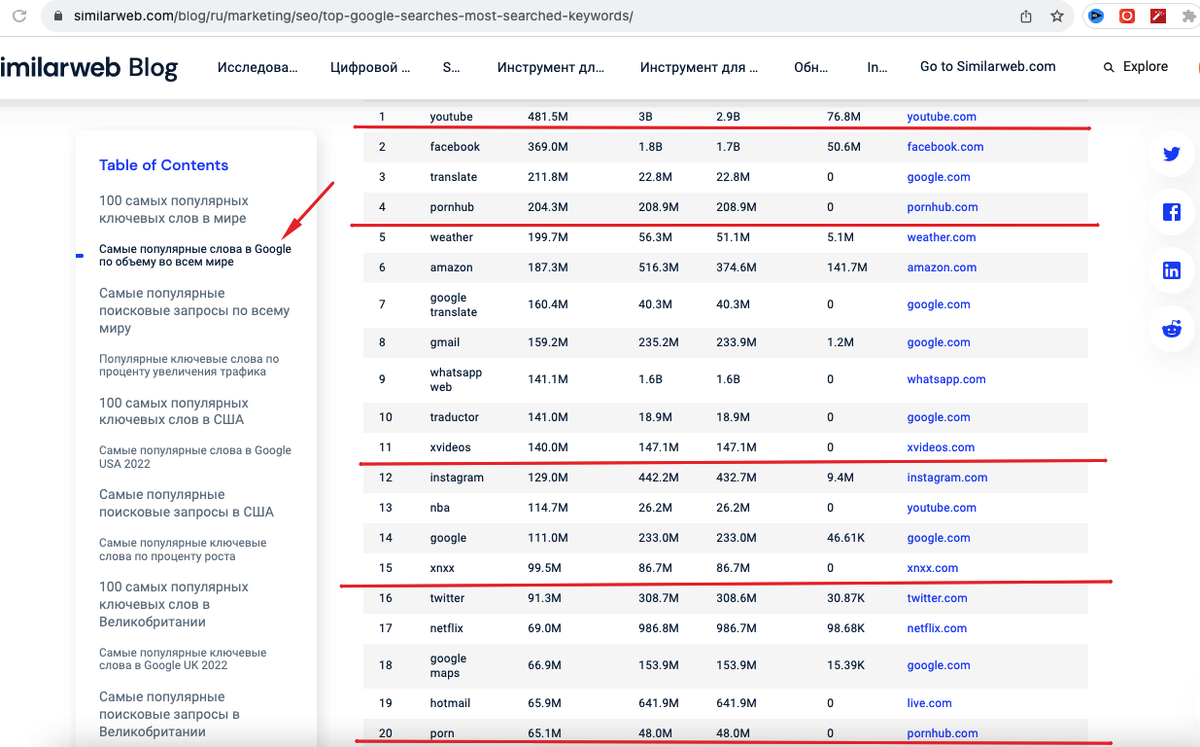Open google.com link in google translate row

pos(938,305)
